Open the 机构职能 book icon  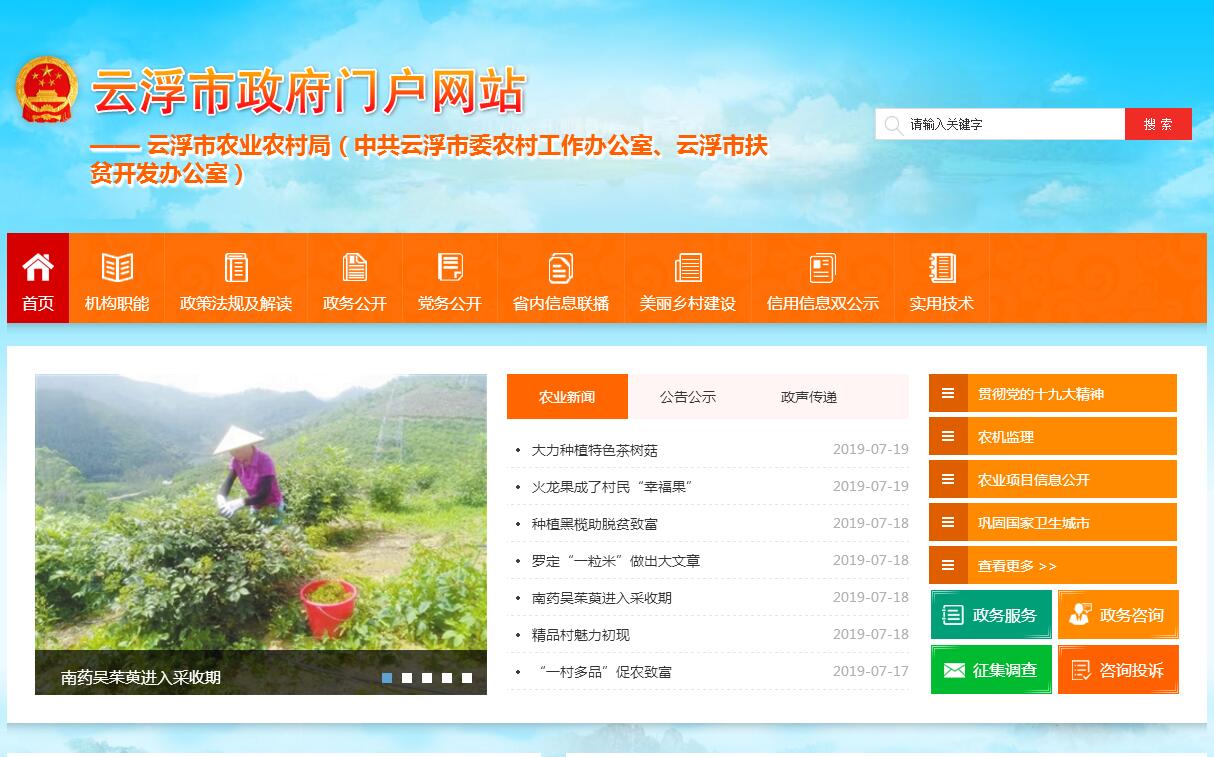(117, 268)
